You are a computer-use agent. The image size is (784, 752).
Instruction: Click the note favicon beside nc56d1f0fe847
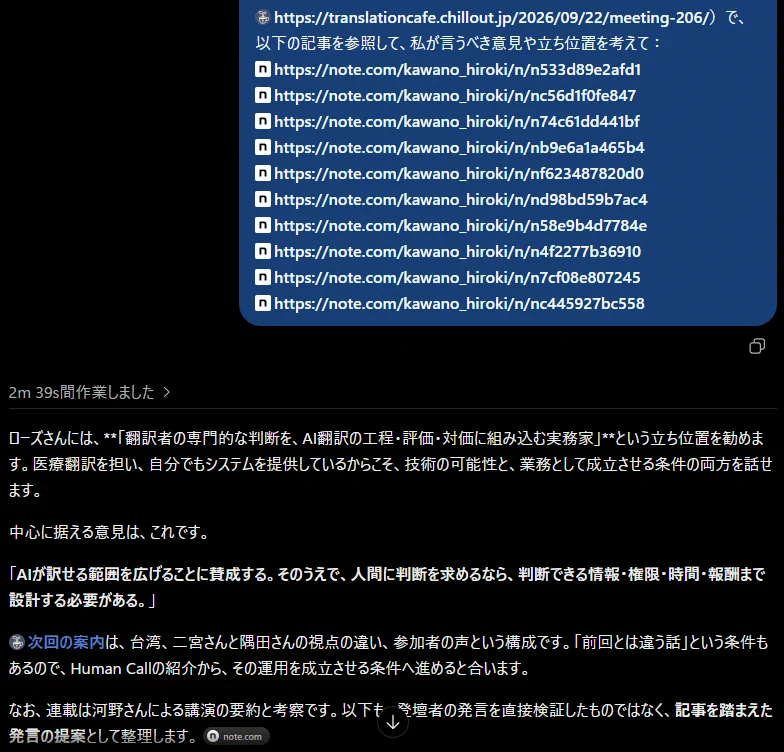(x=263, y=95)
